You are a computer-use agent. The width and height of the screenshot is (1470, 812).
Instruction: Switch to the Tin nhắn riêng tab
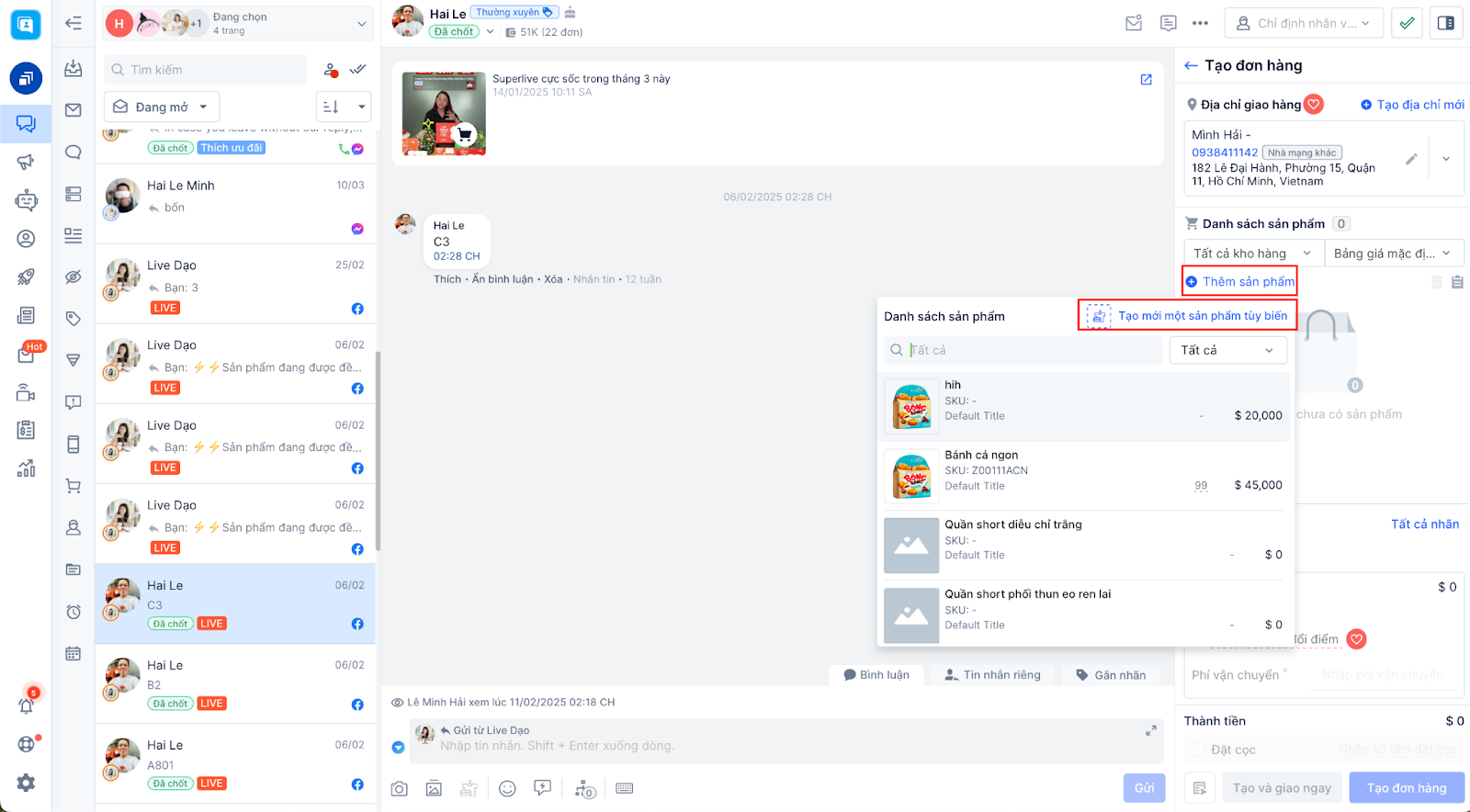[993, 675]
